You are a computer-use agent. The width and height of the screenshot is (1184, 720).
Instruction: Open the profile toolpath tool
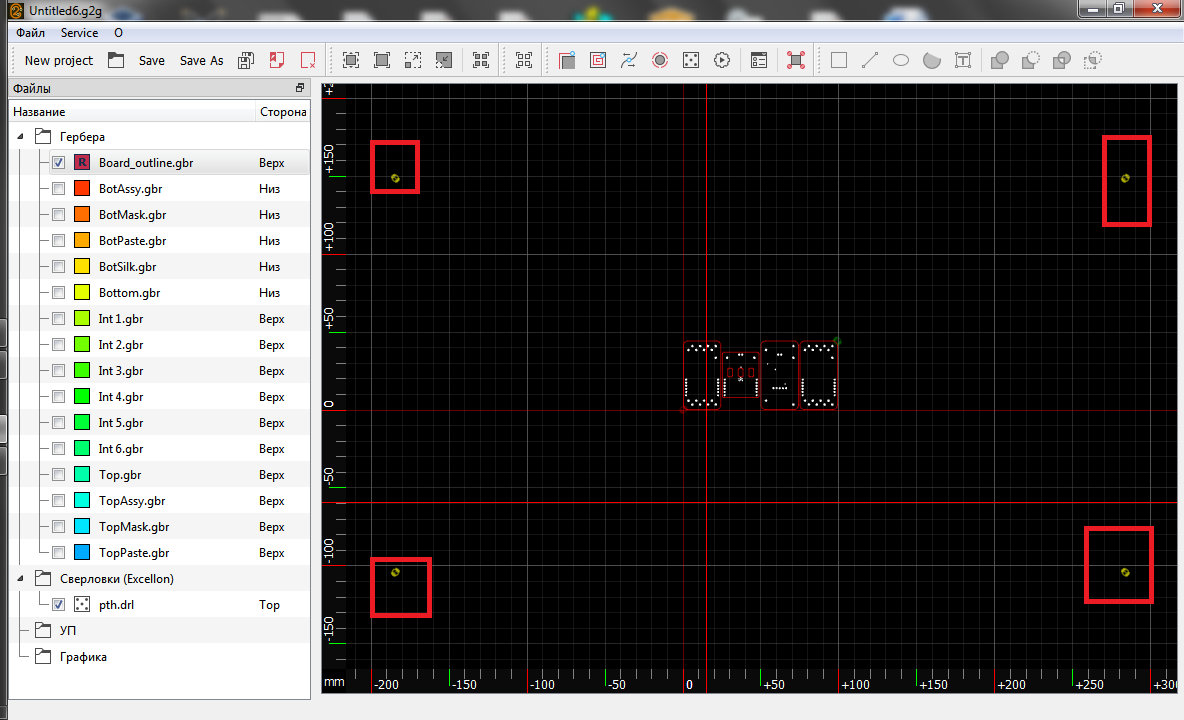[567, 60]
